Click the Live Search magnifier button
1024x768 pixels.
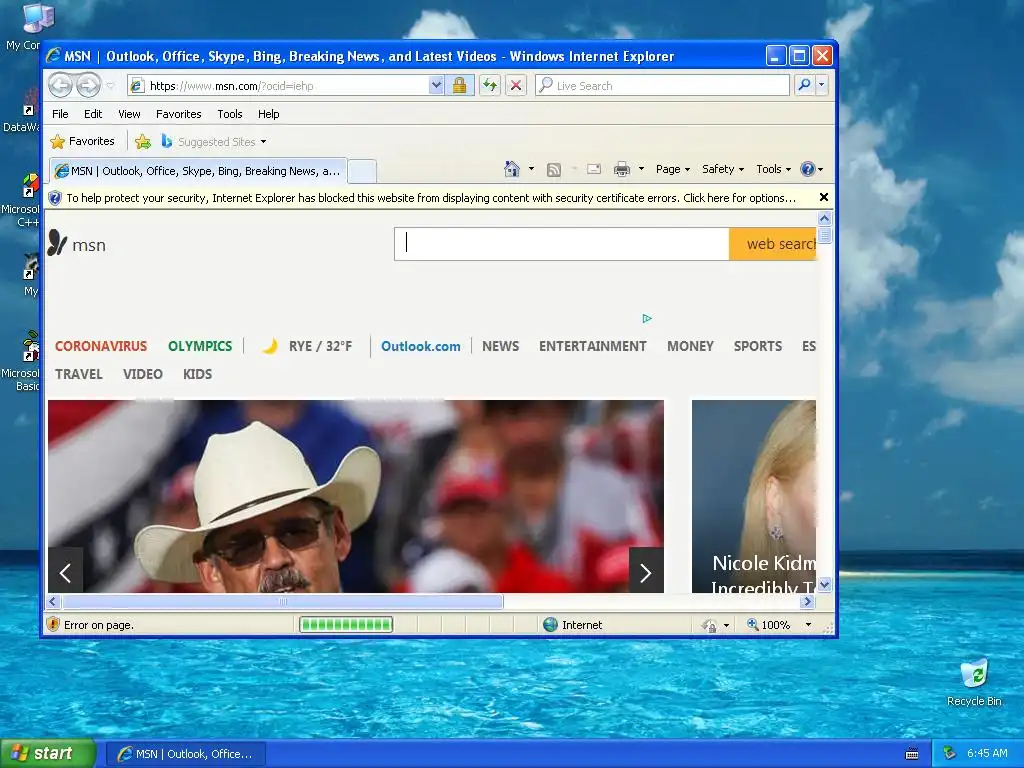coord(804,86)
